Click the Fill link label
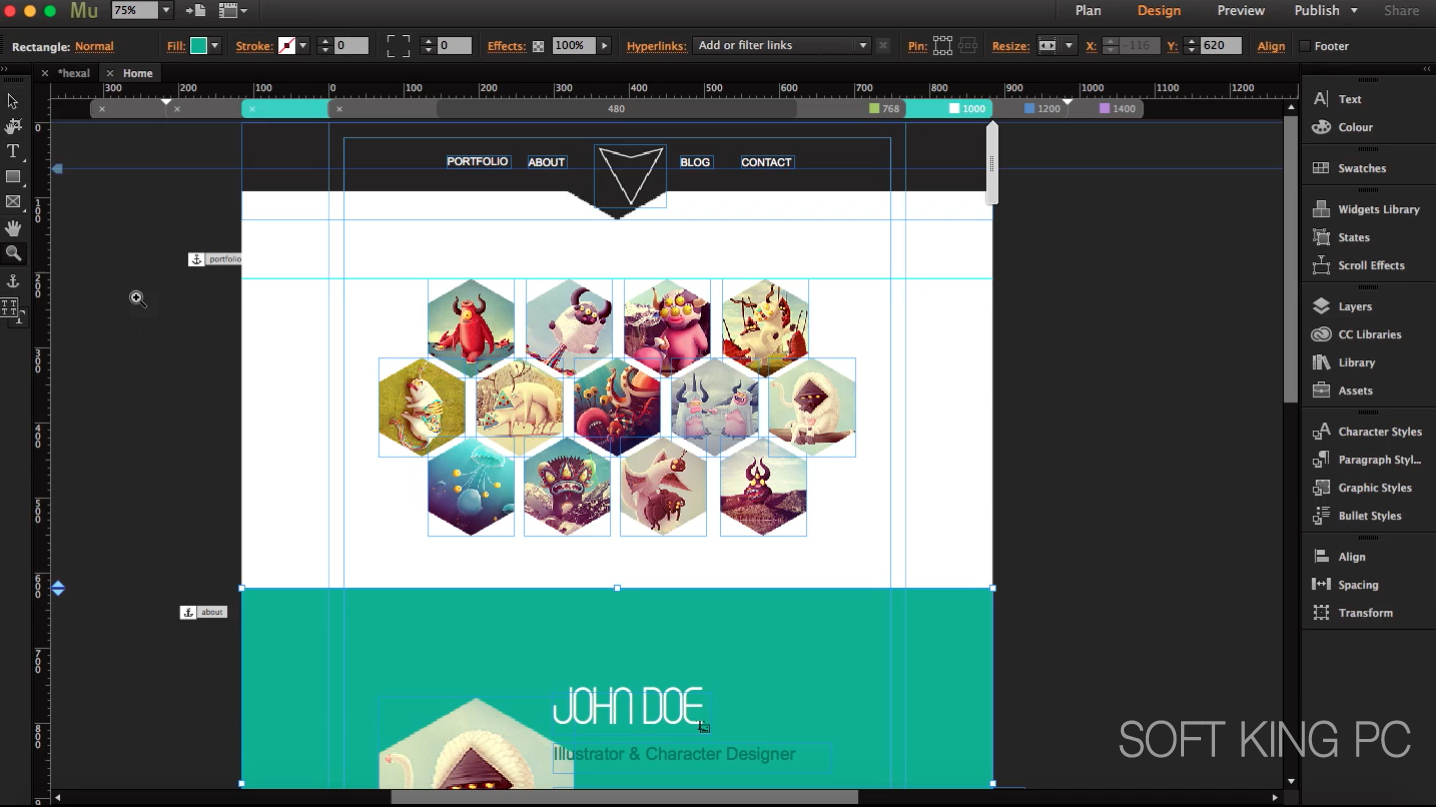 click(175, 46)
